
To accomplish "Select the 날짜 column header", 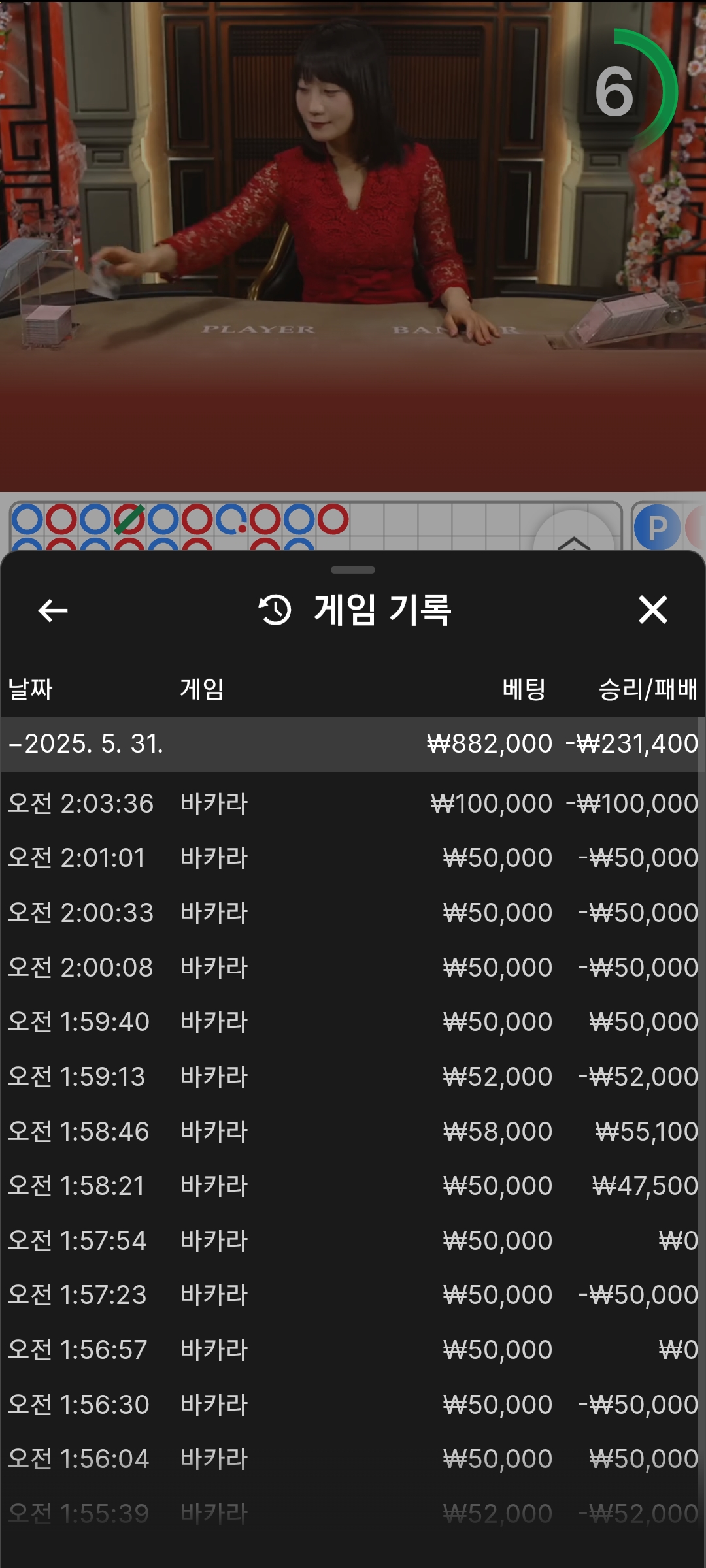I will [x=31, y=689].
